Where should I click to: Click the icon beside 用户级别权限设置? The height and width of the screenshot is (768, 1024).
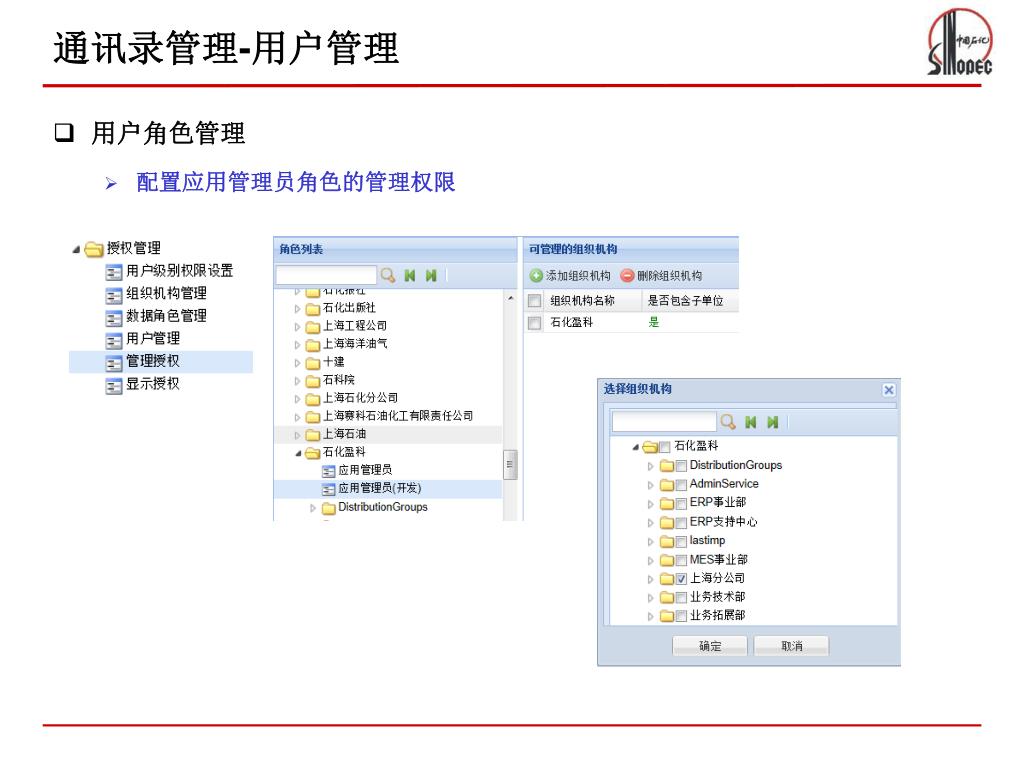pos(114,272)
